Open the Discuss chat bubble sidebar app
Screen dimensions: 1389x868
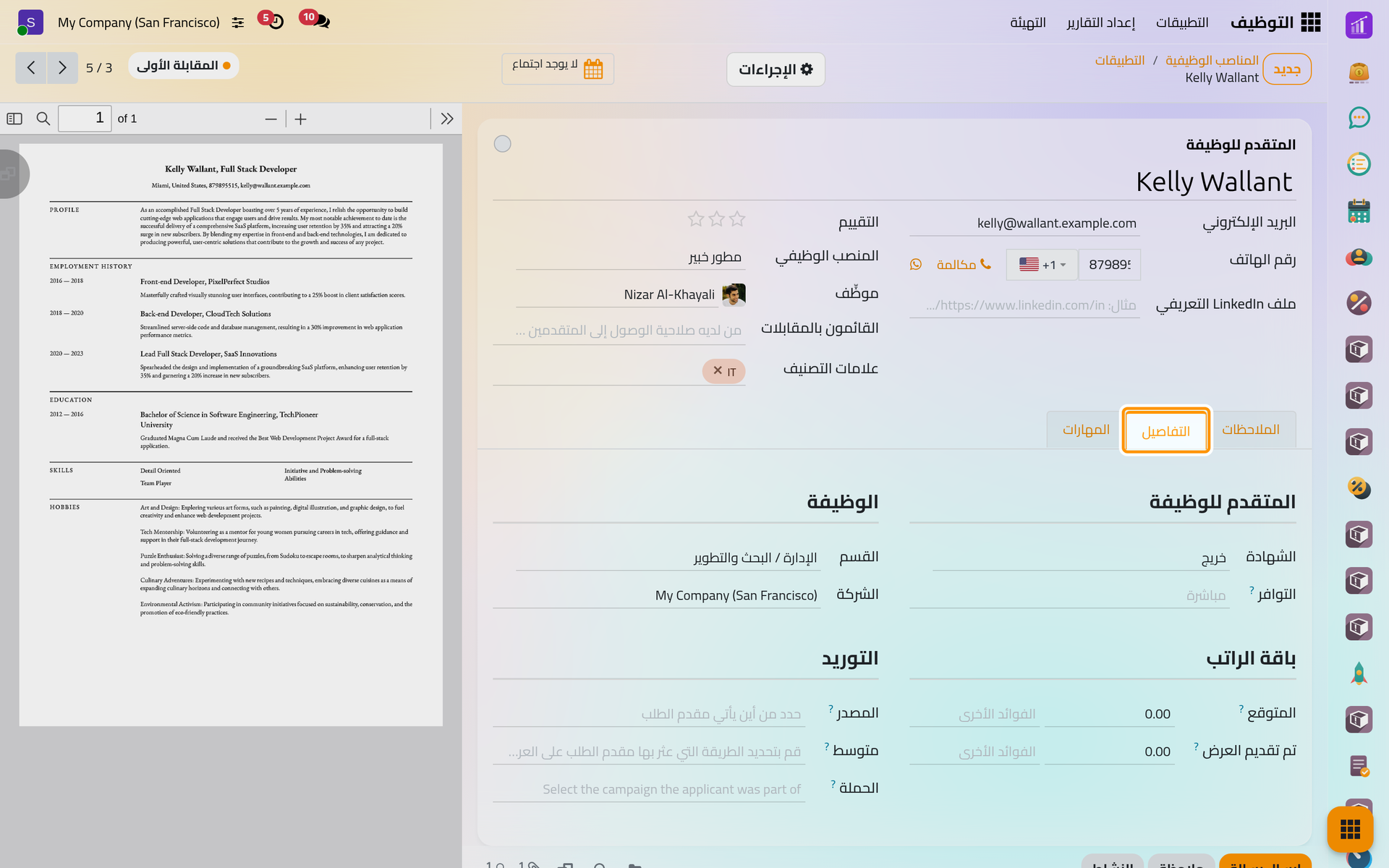point(1359,117)
